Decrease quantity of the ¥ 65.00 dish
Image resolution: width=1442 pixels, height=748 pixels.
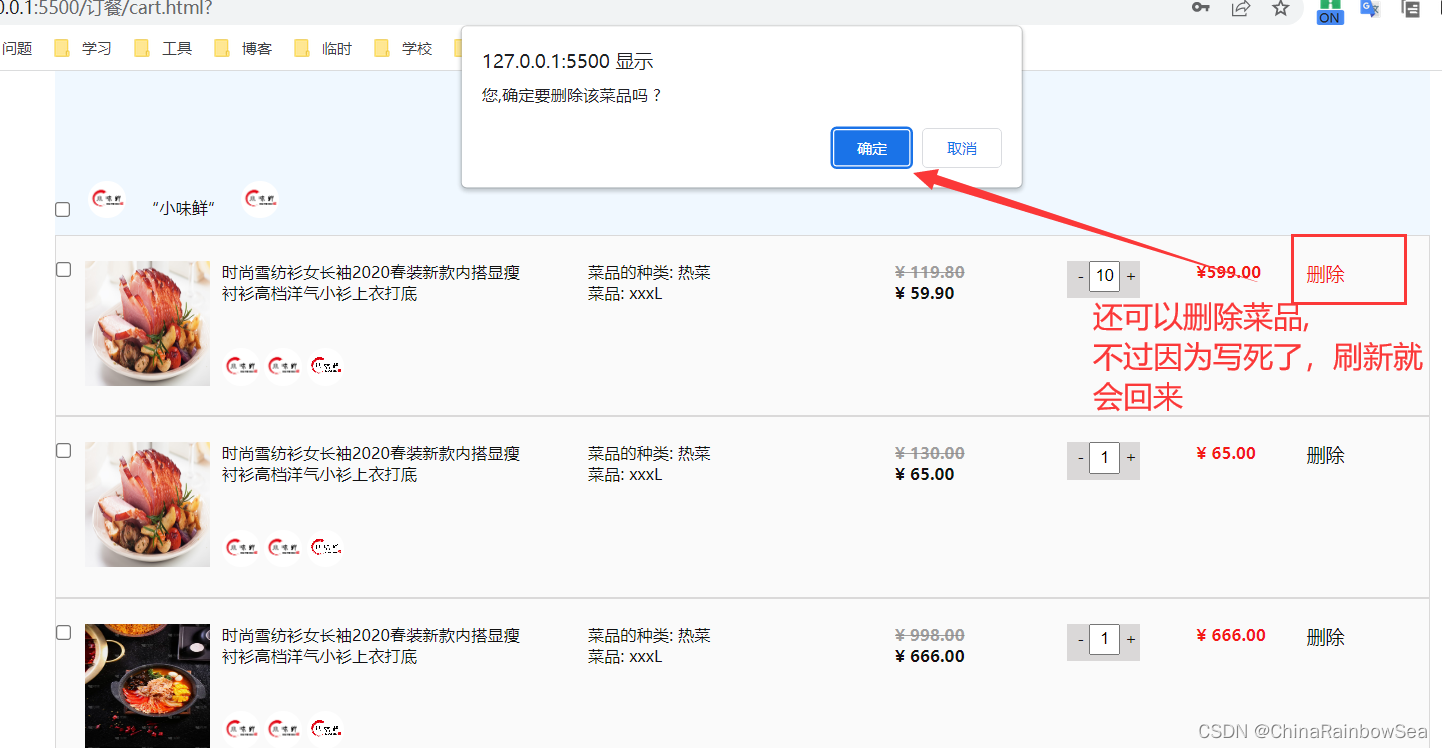[1080, 457]
